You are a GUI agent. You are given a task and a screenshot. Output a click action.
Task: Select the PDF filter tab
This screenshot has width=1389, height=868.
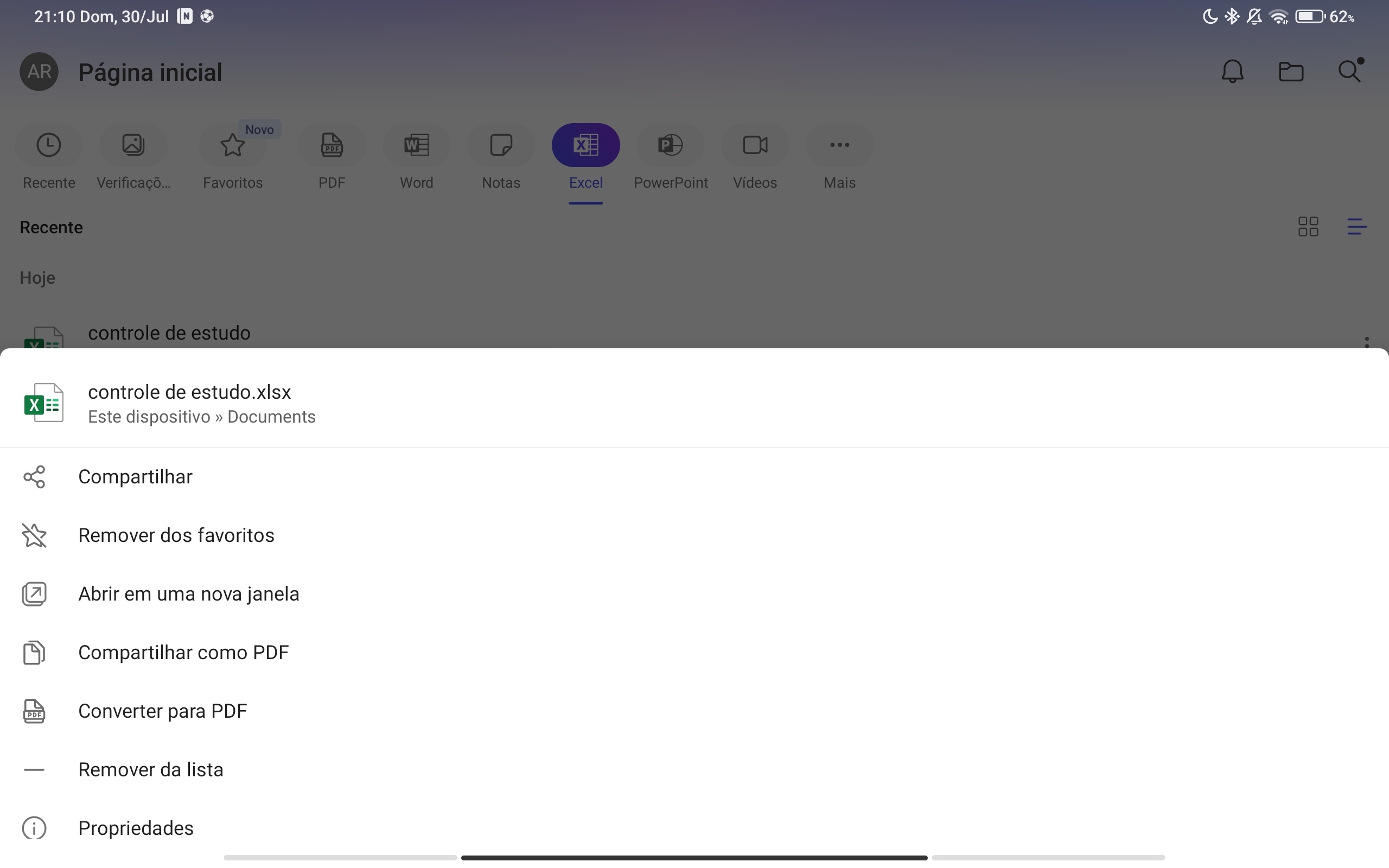point(332,156)
